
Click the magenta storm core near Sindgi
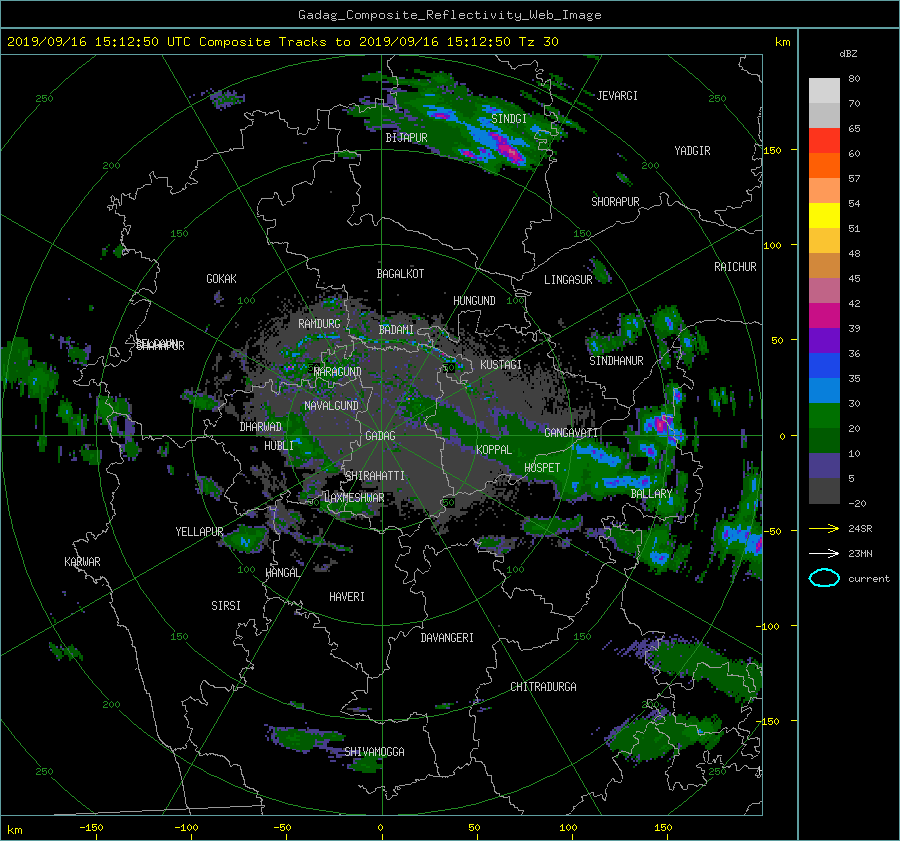(x=508, y=148)
